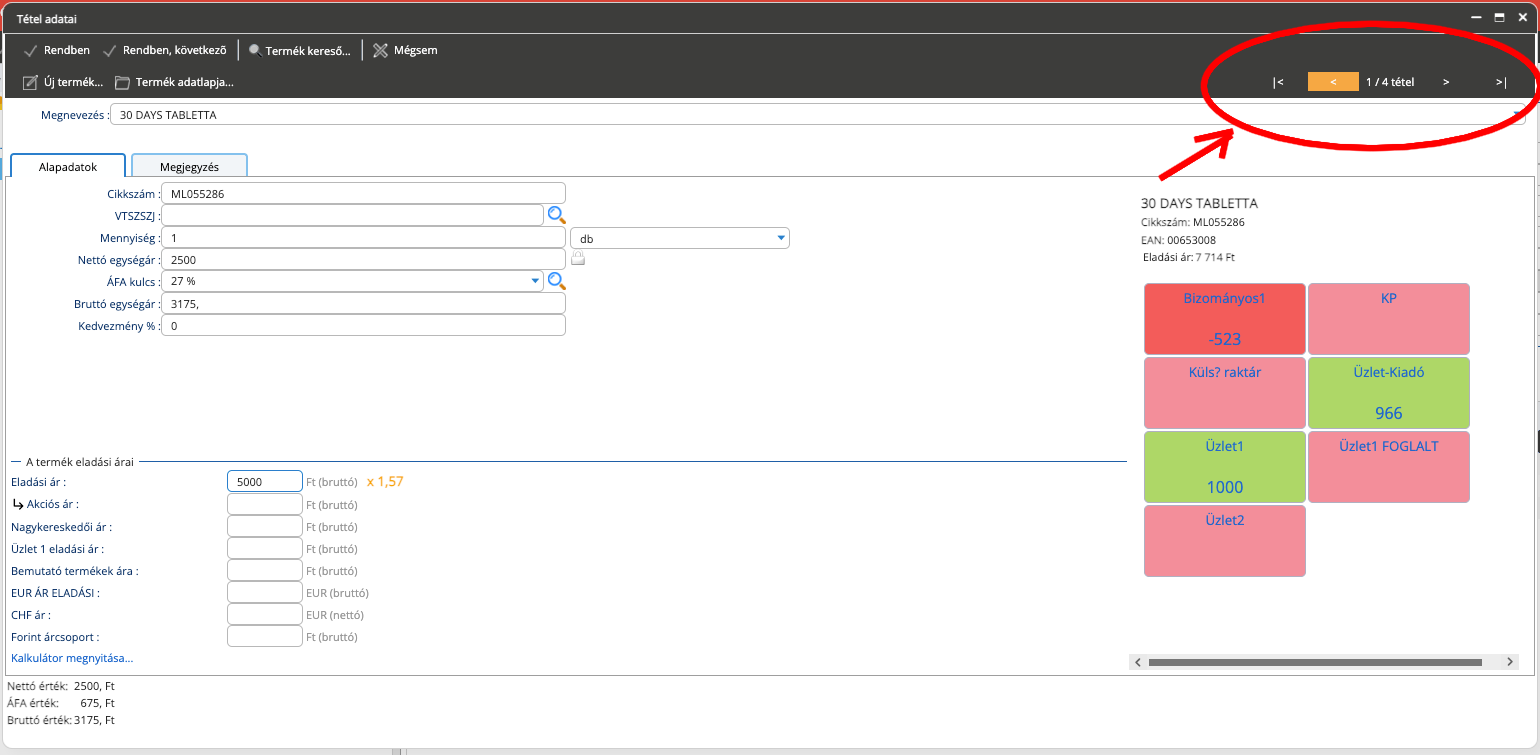
Task: Create new item via Új termék
Action: click(x=63, y=82)
